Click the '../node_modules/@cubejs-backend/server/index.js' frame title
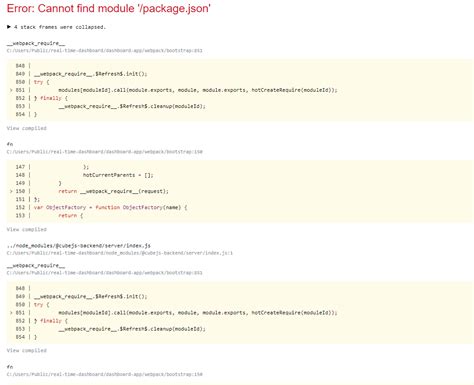 79,246
